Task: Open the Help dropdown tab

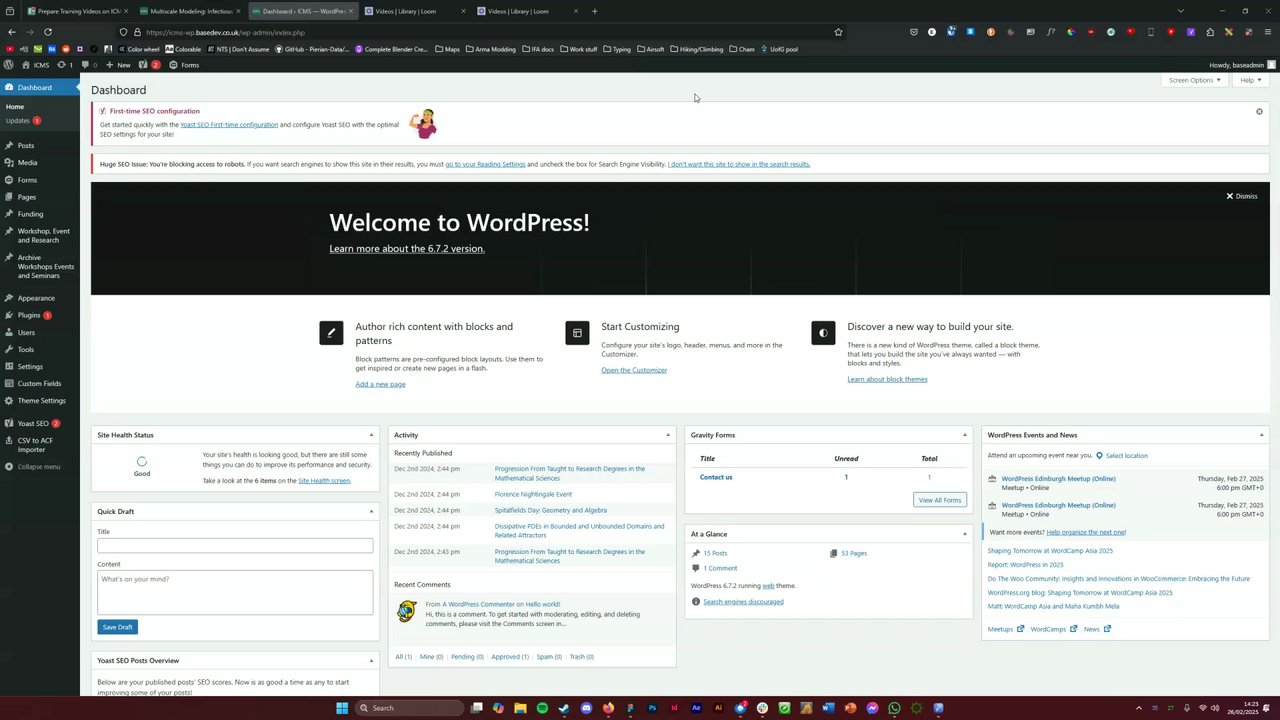Action: tap(1250, 80)
